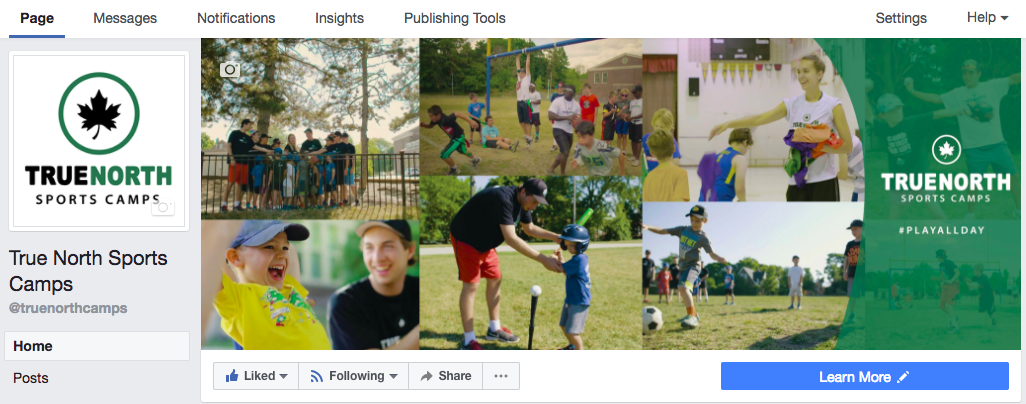Open the Publishing Tools tab
Screen dimensions: 1026x404
pyautogui.click(x=455, y=18)
